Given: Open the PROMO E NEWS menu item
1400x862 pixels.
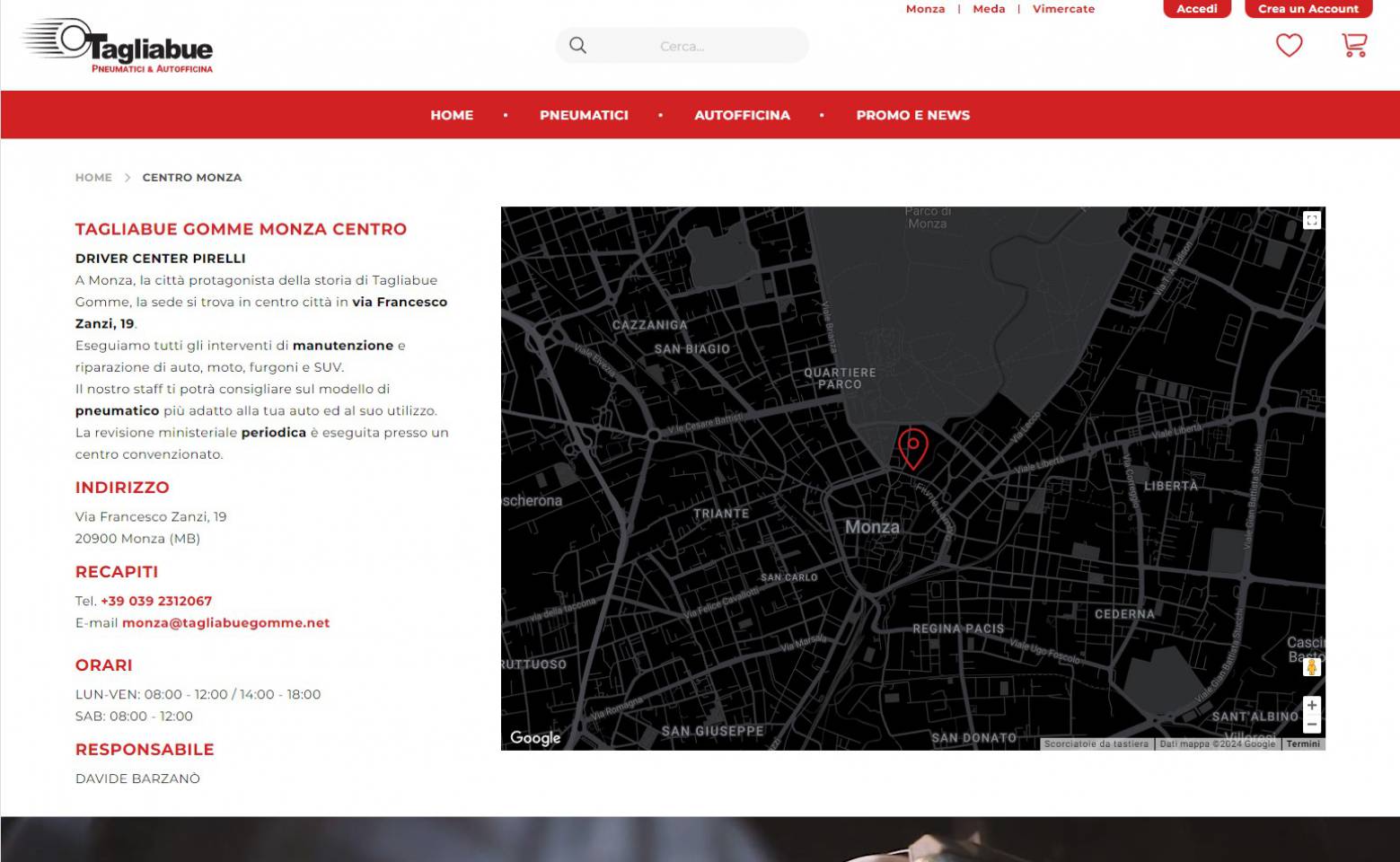Looking at the screenshot, I should [x=912, y=115].
